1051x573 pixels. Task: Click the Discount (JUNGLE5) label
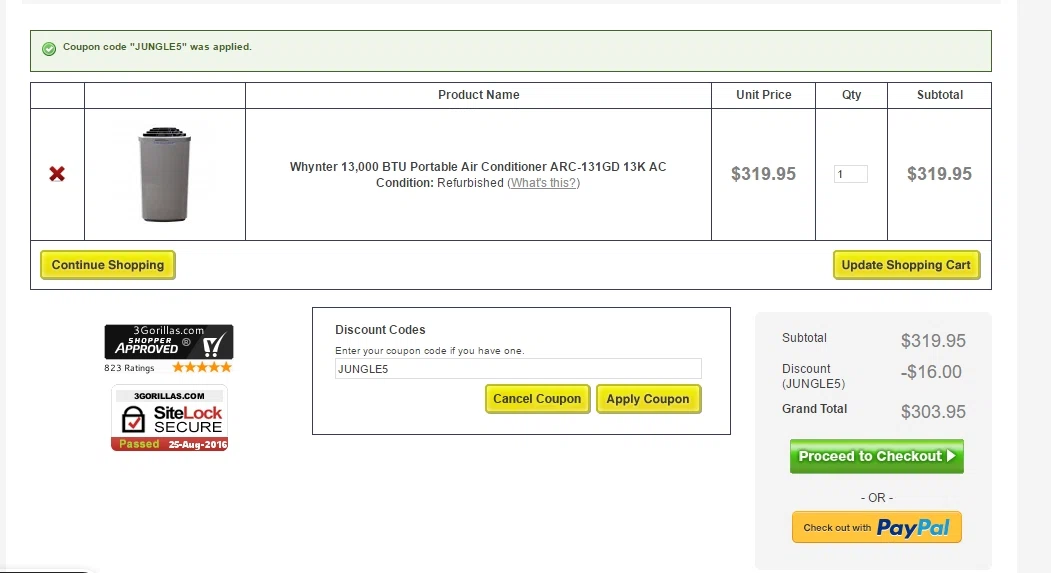(x=814, y=376)
